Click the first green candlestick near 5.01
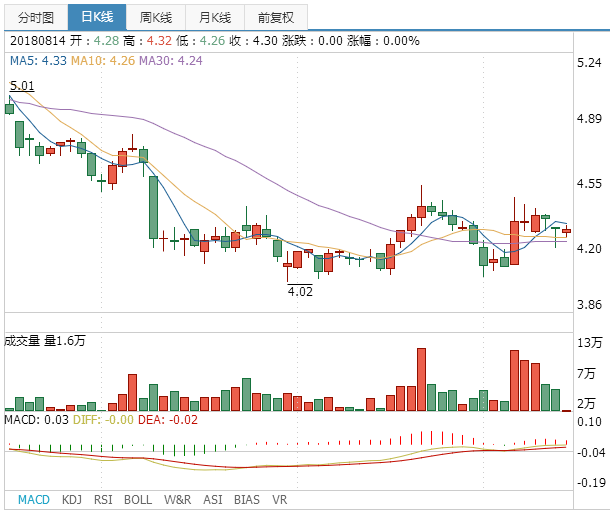 [9, 109]
